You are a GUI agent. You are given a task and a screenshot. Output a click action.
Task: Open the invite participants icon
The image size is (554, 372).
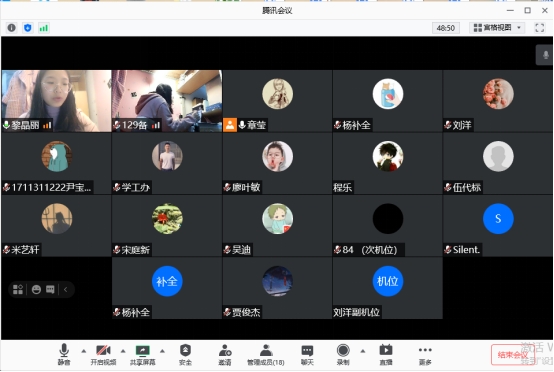point(225,355)
